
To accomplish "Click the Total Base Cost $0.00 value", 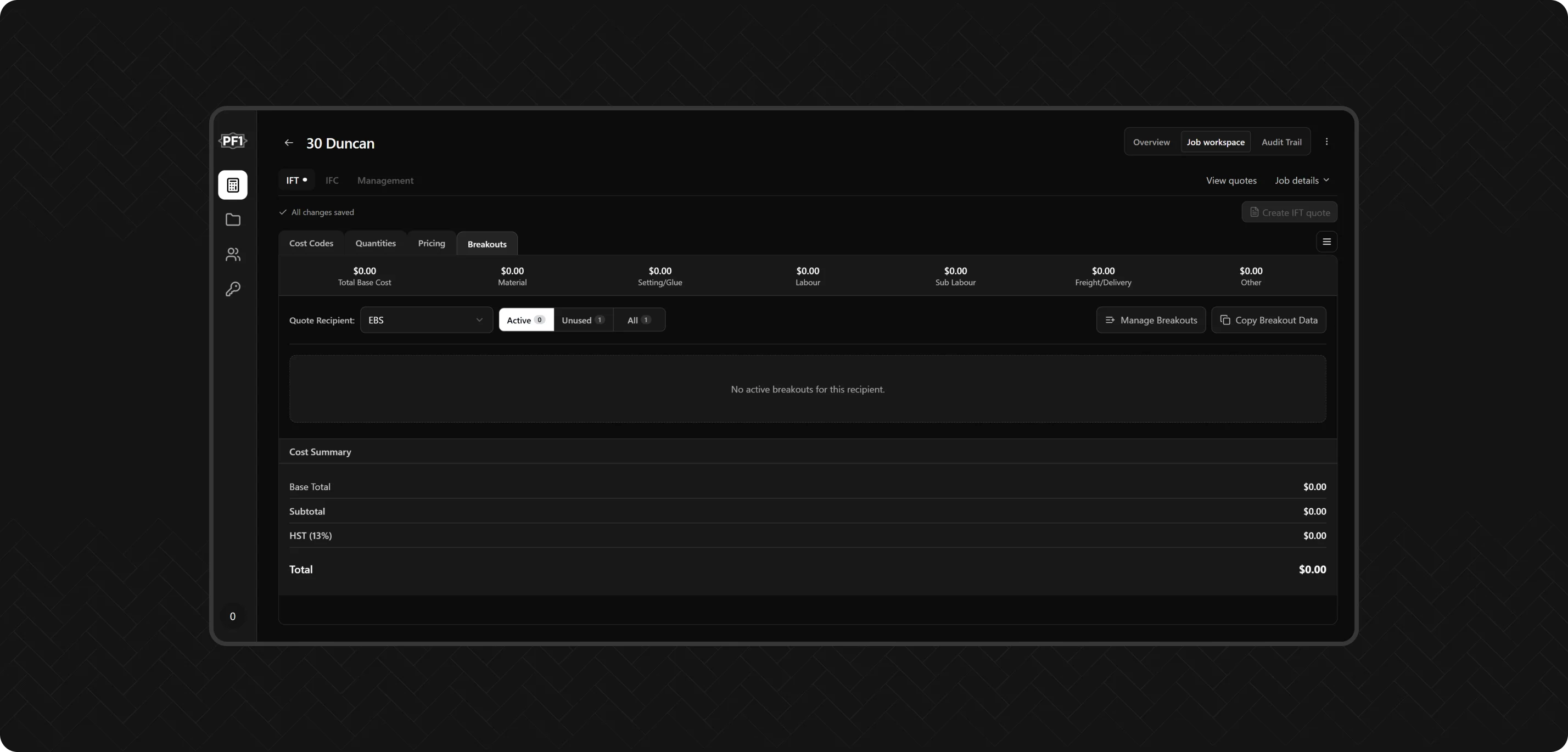I will click(365, 271).
